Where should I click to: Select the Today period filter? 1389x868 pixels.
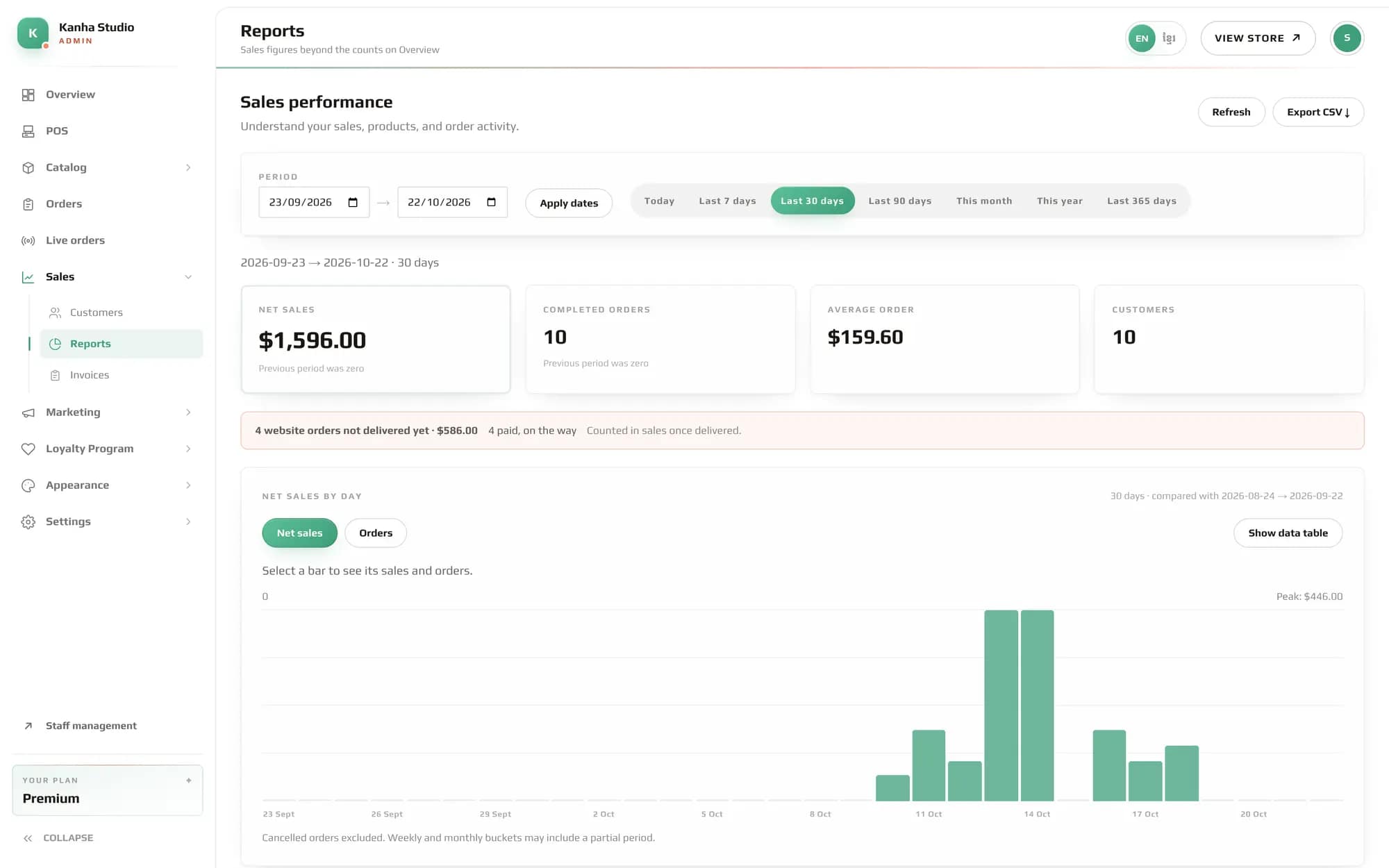pos(659,201)
